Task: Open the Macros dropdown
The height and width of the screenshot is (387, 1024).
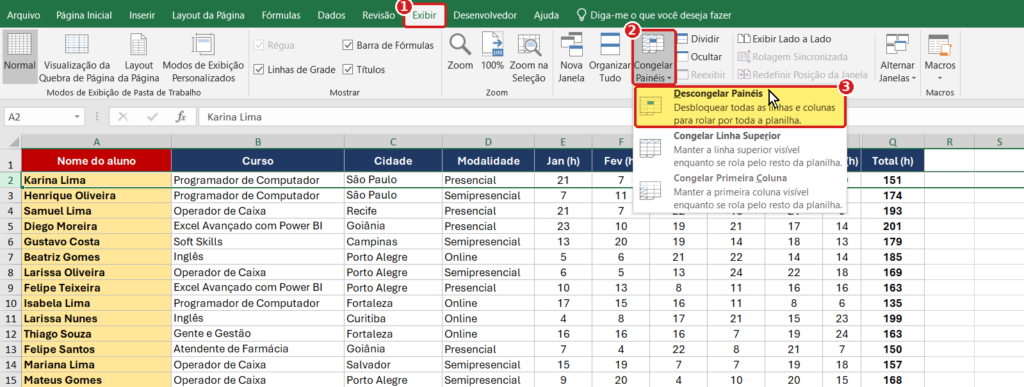Action: click(940, 57)
